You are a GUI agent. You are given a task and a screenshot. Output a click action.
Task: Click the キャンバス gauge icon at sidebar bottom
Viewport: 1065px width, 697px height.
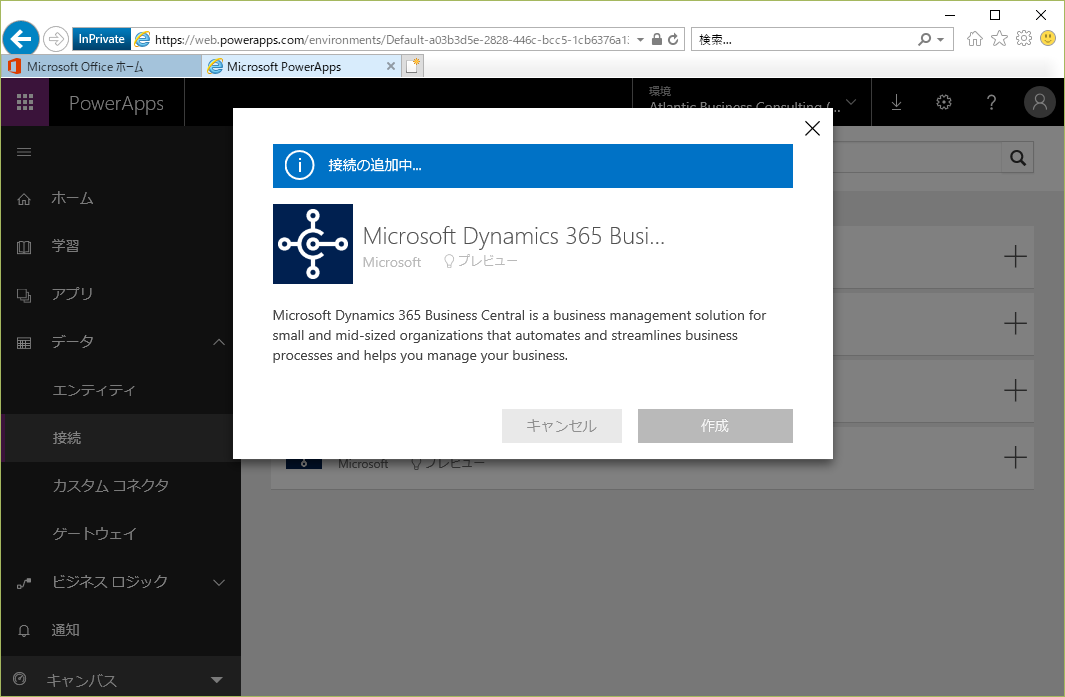point(20,679)
